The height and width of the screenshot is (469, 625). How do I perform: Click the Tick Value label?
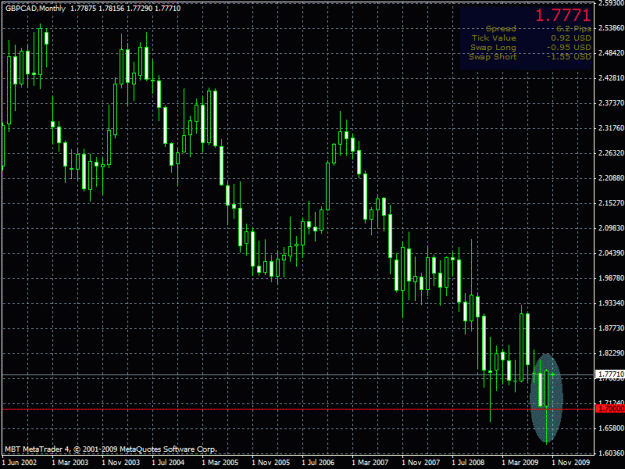[x=494, y=38]
